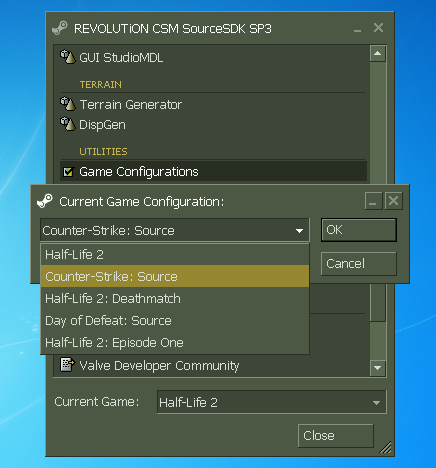Click the scrollbar down arrow in tool list

coord(378,368)
